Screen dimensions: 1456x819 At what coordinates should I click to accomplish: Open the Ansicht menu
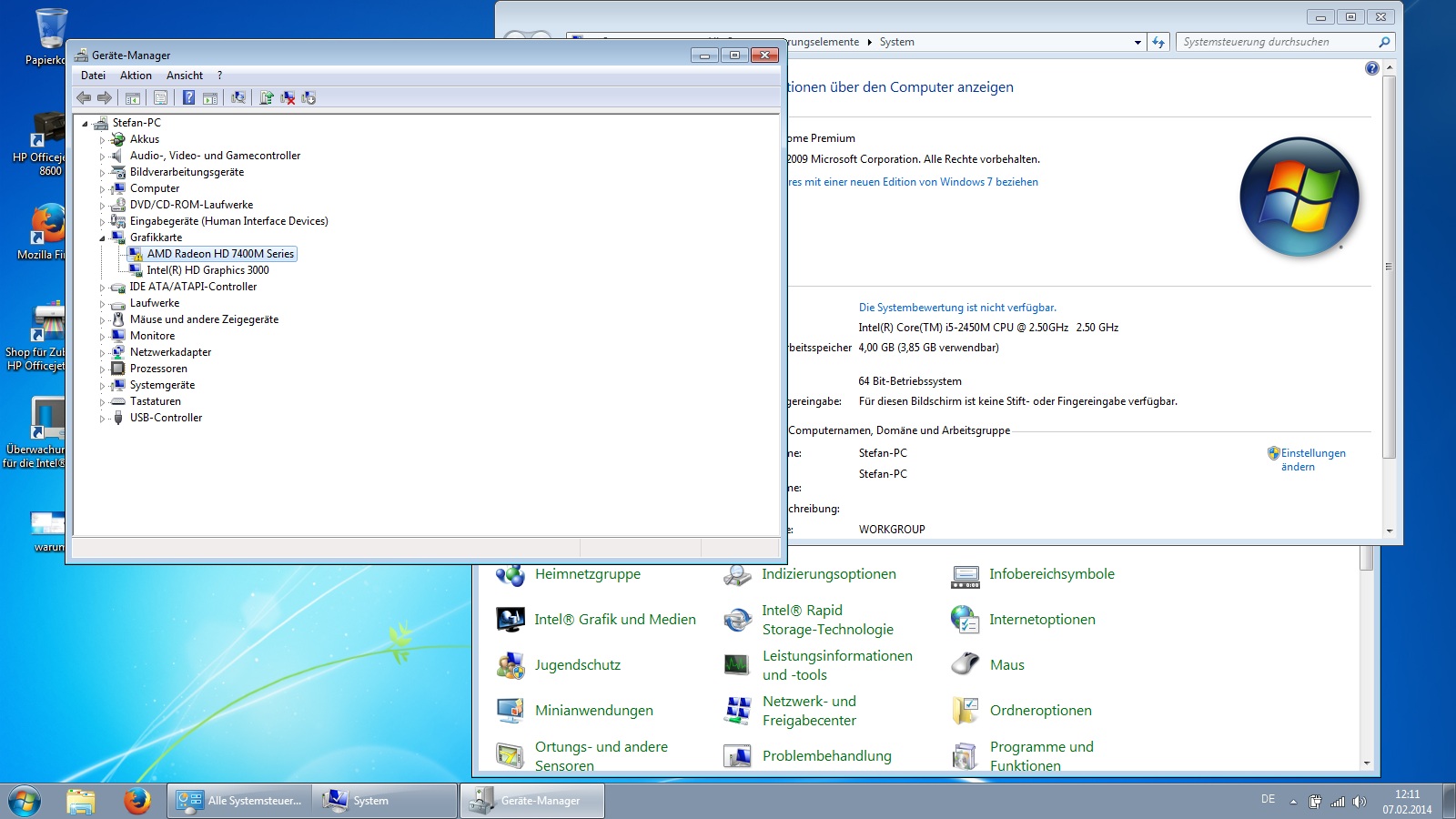(185, 76)
